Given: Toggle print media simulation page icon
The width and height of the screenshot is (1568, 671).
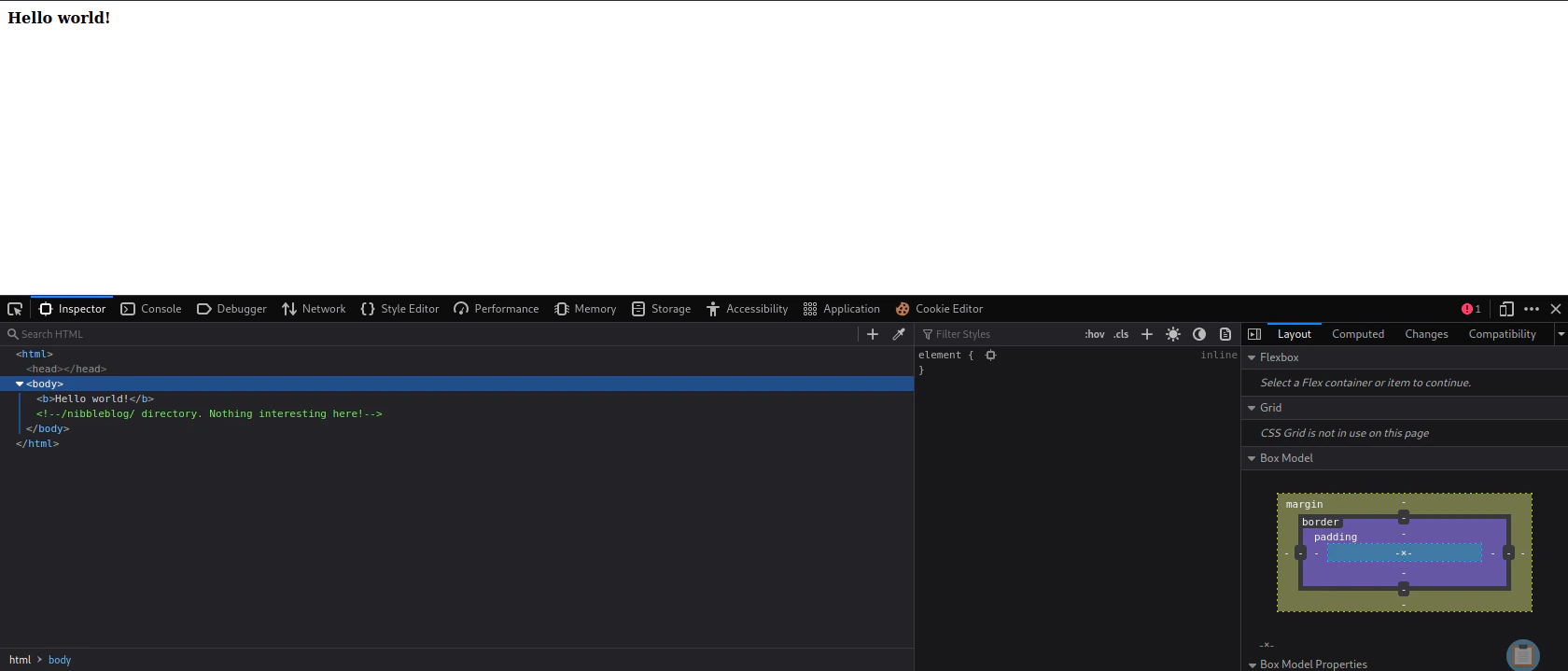Looking at the screenshot, I should [1225, 334].
